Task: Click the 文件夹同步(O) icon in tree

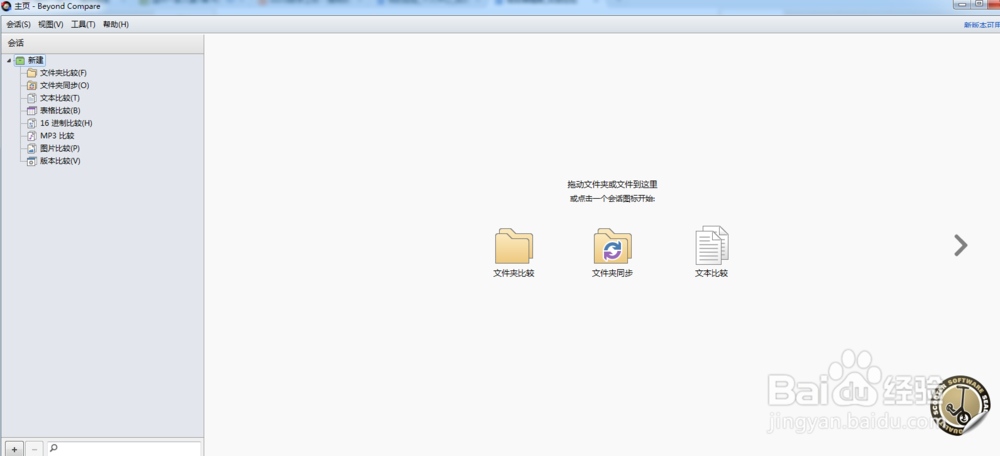Action: (x=32, y=85)
